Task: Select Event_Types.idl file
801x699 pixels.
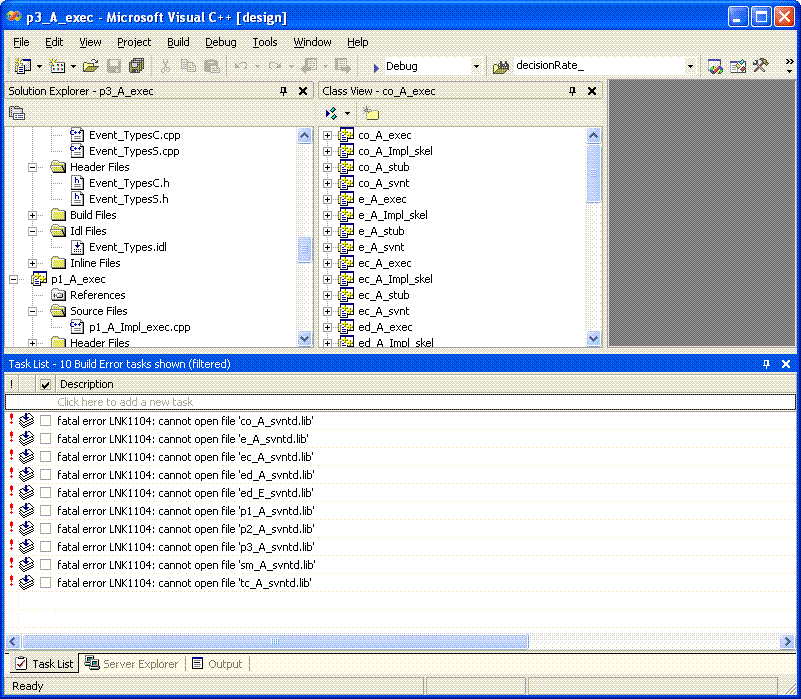Action: [128, 247]
